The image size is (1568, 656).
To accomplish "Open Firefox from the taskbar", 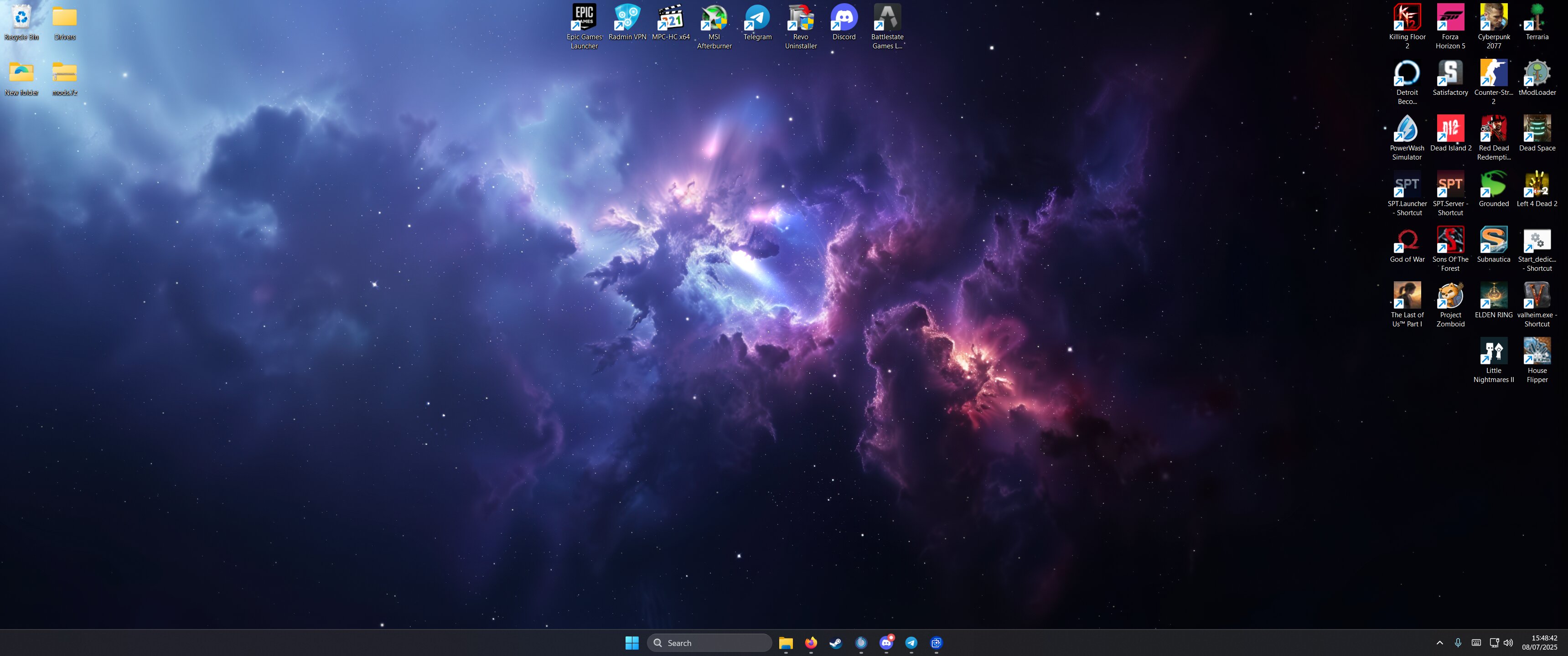I will pos(811,643).
